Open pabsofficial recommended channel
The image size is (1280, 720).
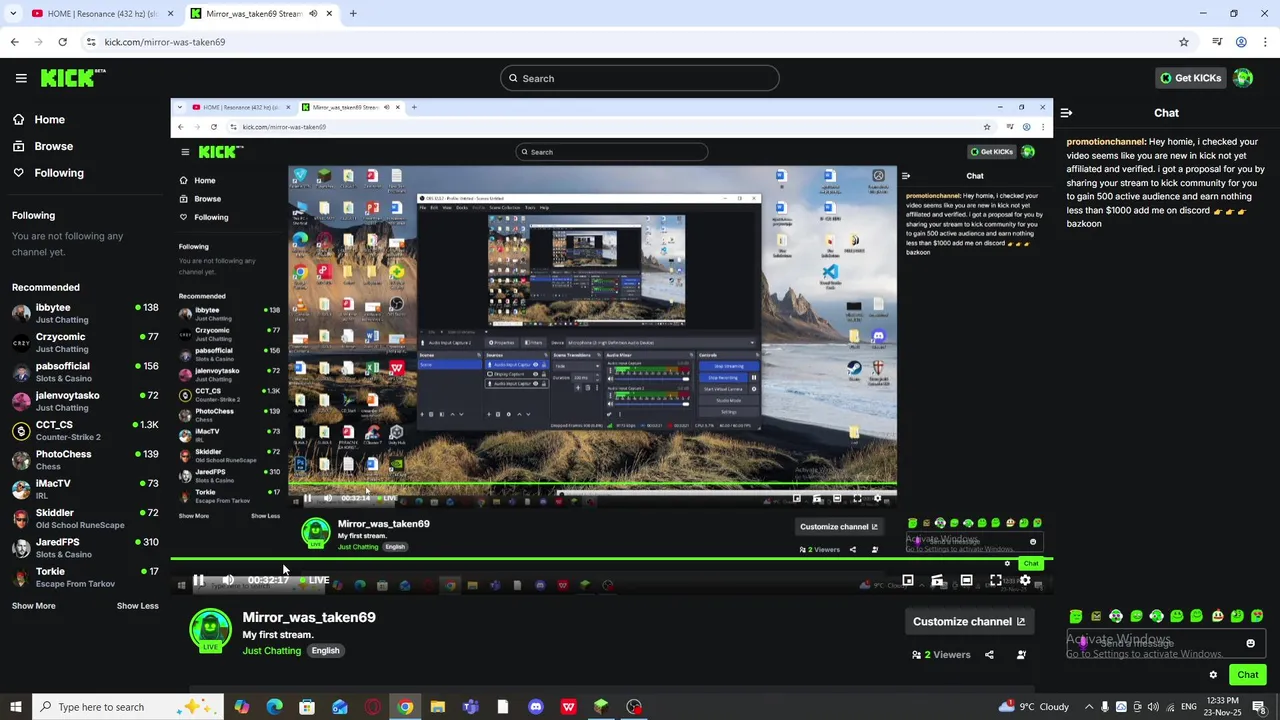(x=85, y=371)
